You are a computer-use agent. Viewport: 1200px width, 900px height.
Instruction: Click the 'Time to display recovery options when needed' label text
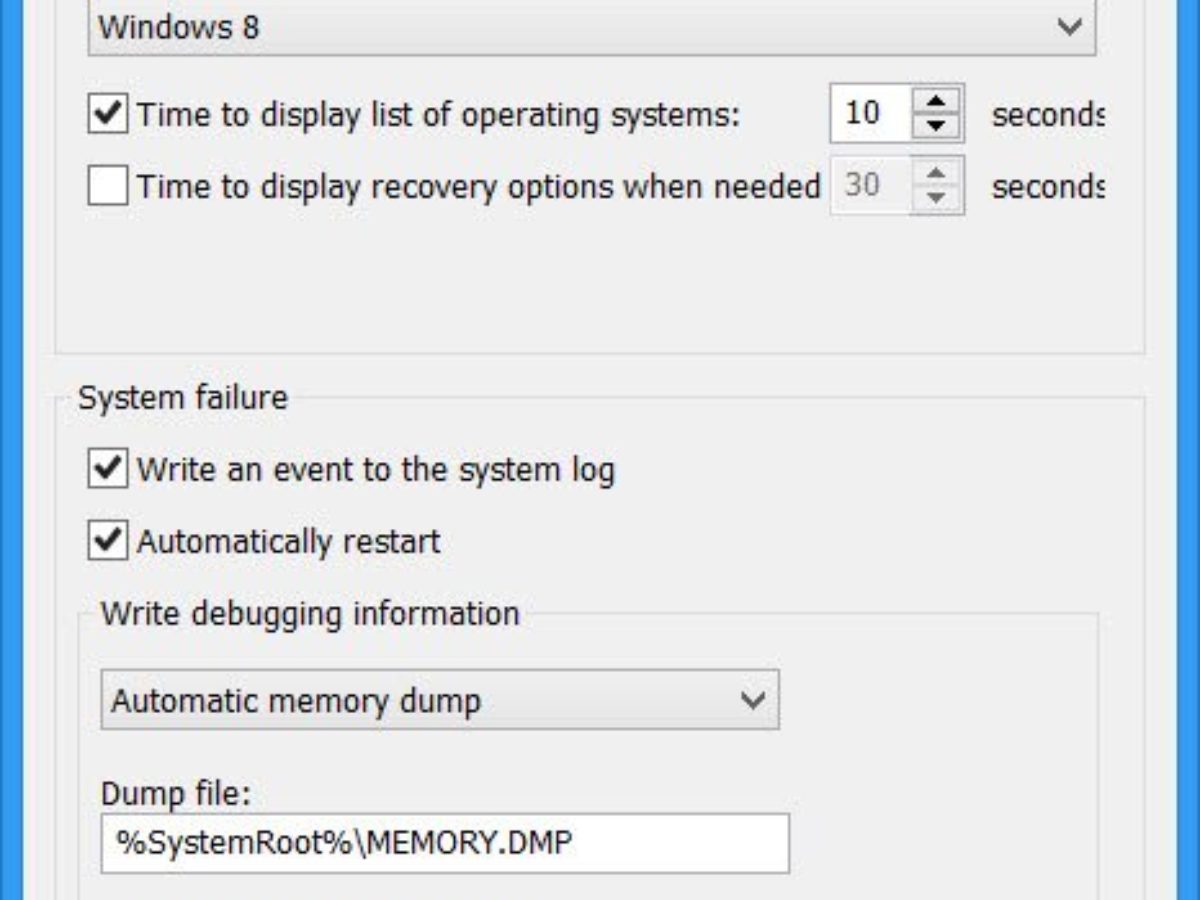pyautogui.click(x=478, y=186)
